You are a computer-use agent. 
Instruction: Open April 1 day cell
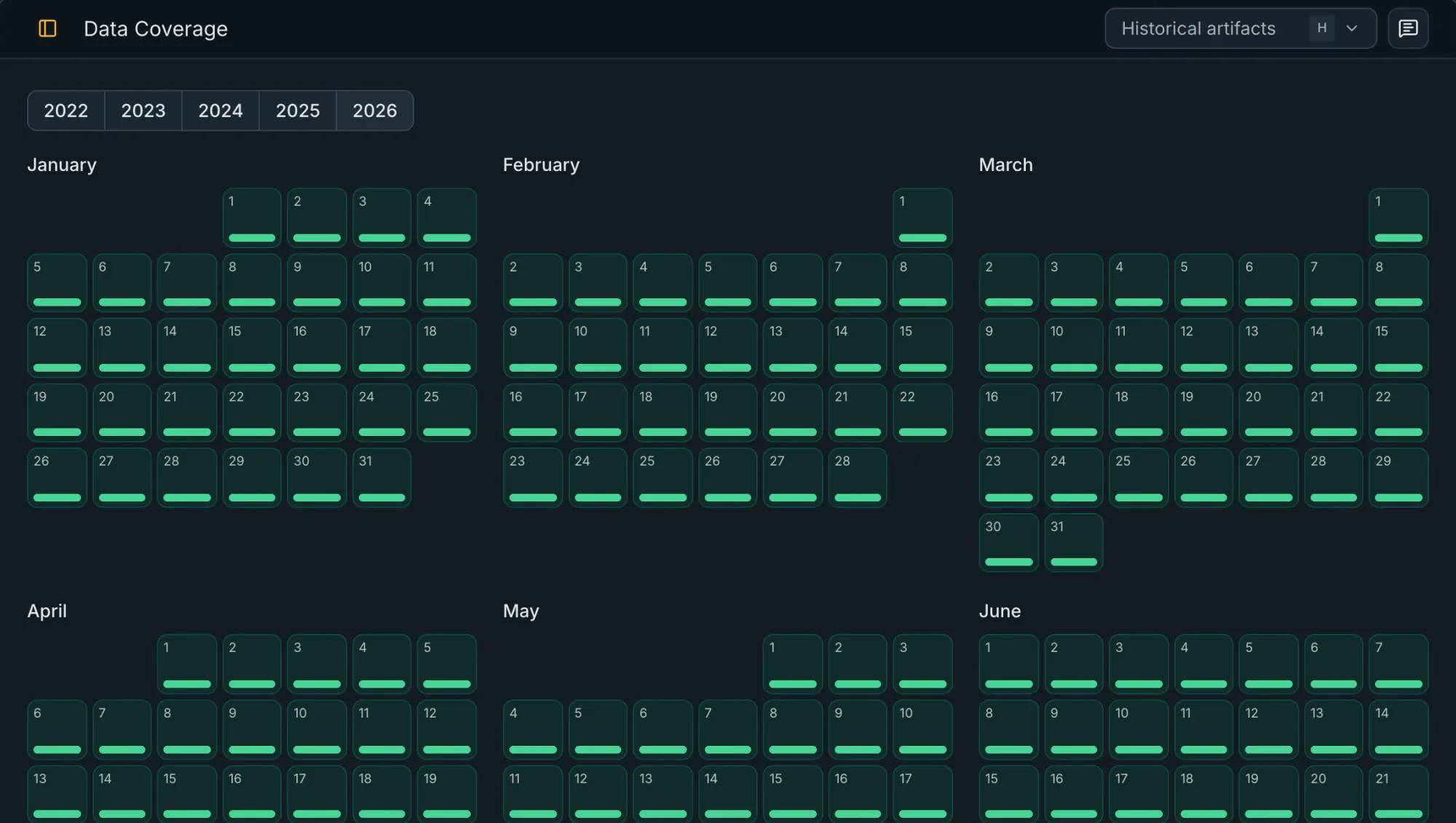point(187,664)
